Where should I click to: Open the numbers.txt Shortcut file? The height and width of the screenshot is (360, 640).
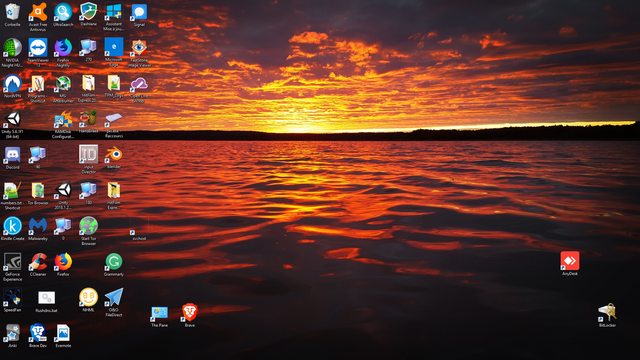coord(12,191)
